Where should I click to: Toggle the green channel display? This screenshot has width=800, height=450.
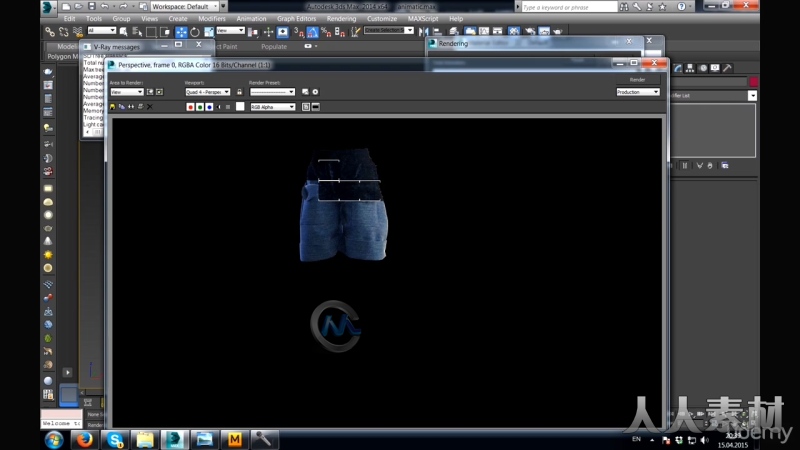click(x=200, y=106)
